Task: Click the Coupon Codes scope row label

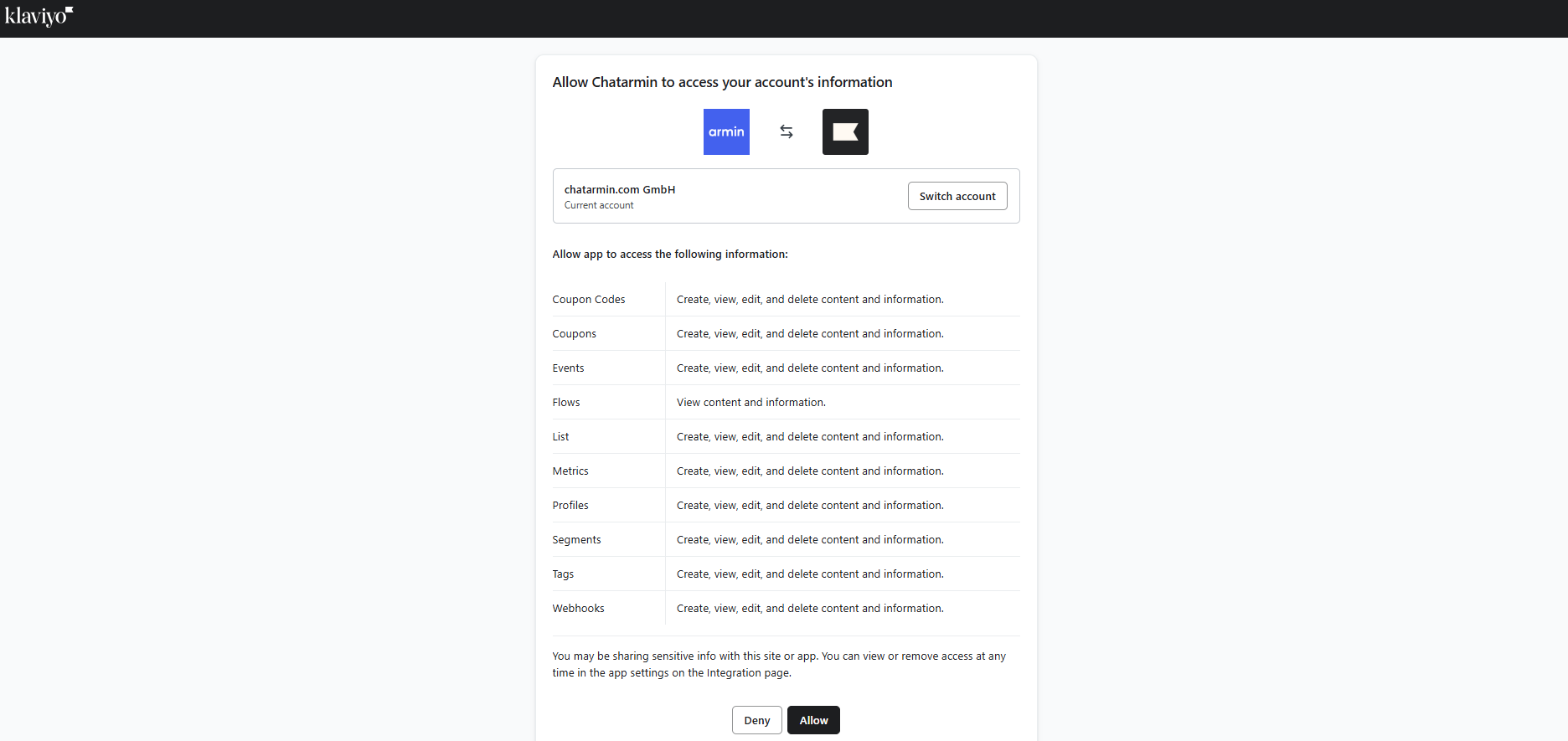Action: pyautogui.click(x=589, y=299)
